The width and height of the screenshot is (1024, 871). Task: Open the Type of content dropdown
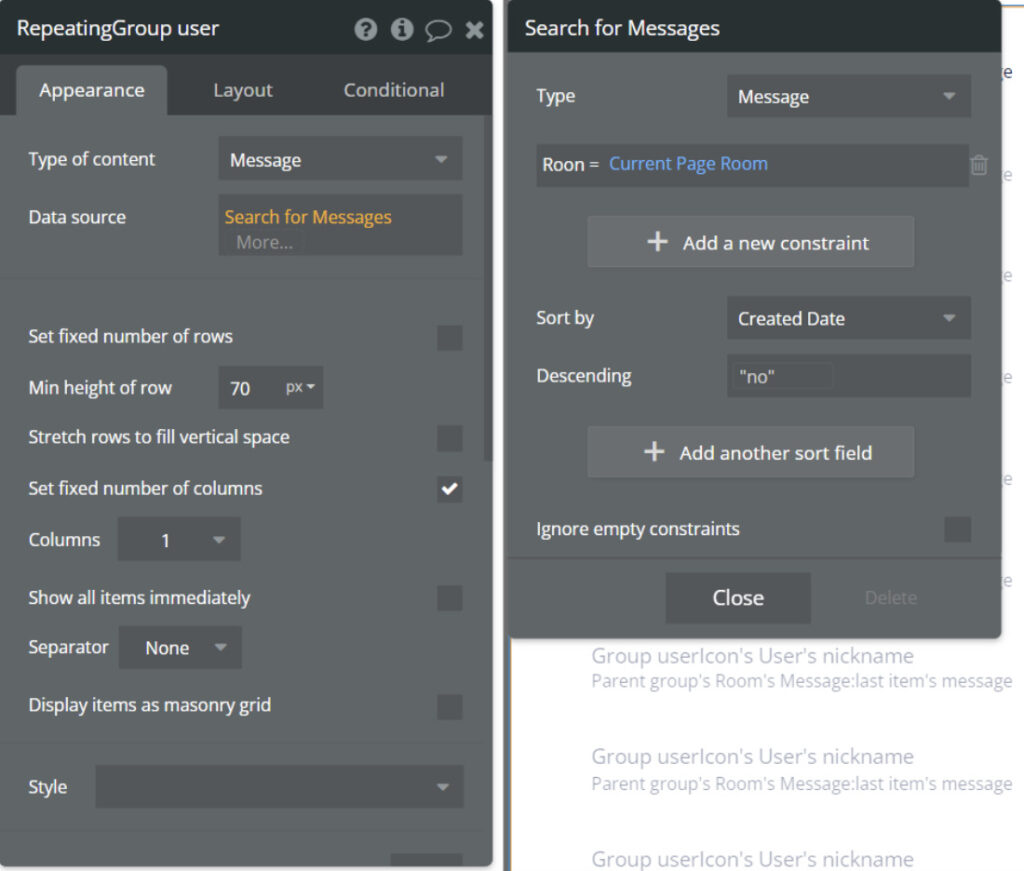click(340, 160)
